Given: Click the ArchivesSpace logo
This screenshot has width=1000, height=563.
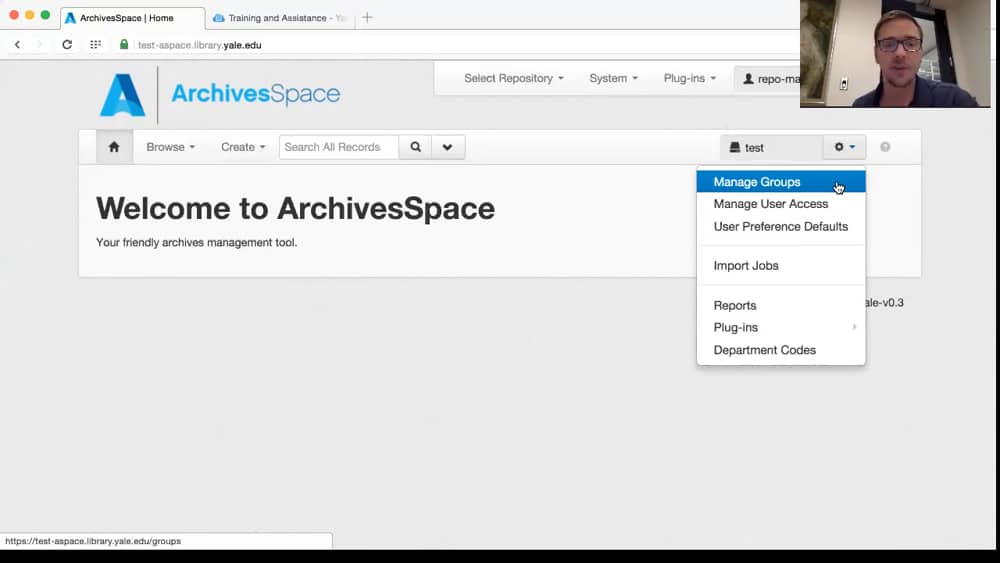Looking at the screenshot, I should coord(220,94).
